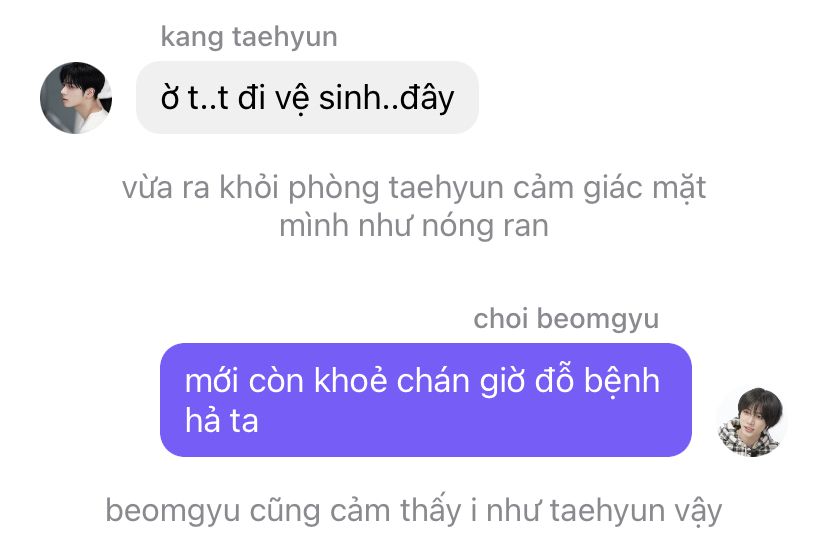Select the purple "mới còn khoẻ chán" message bubble

[426, 400]
